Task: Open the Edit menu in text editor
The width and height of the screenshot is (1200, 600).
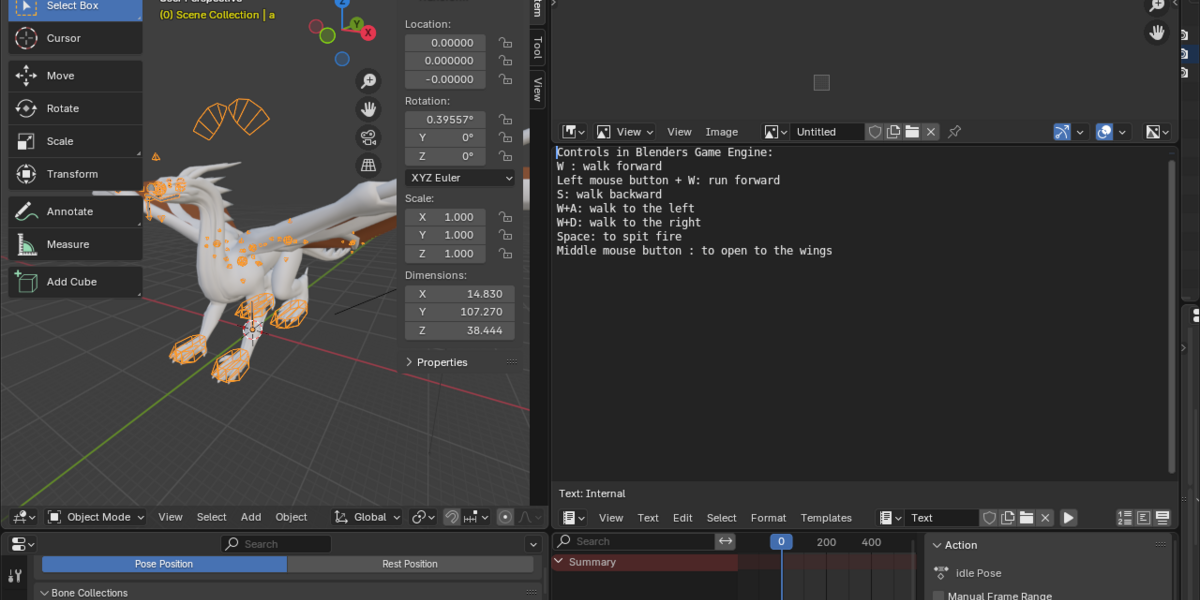Action: click(x=683, y=518)
